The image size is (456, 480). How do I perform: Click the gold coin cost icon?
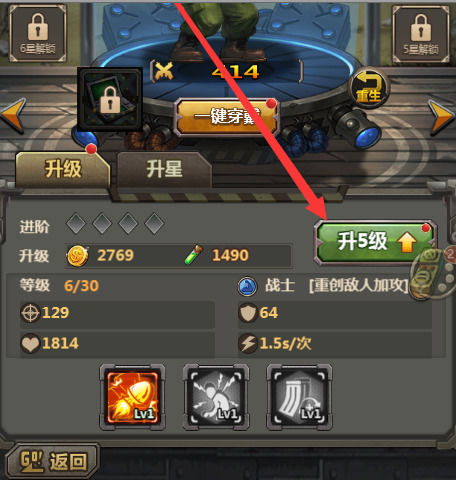78,256
